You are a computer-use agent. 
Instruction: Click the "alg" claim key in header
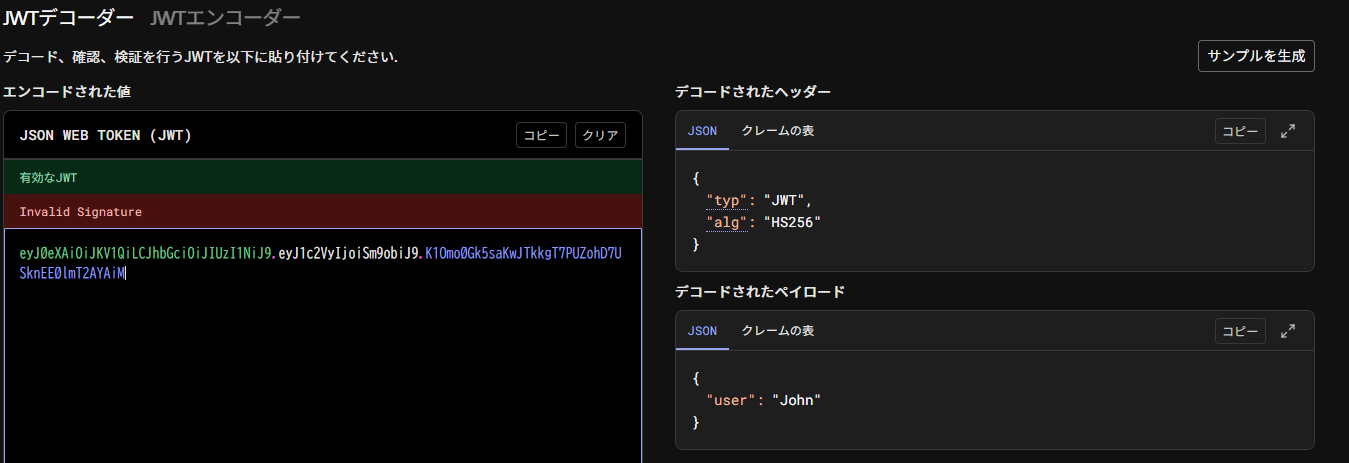point(727,222)
